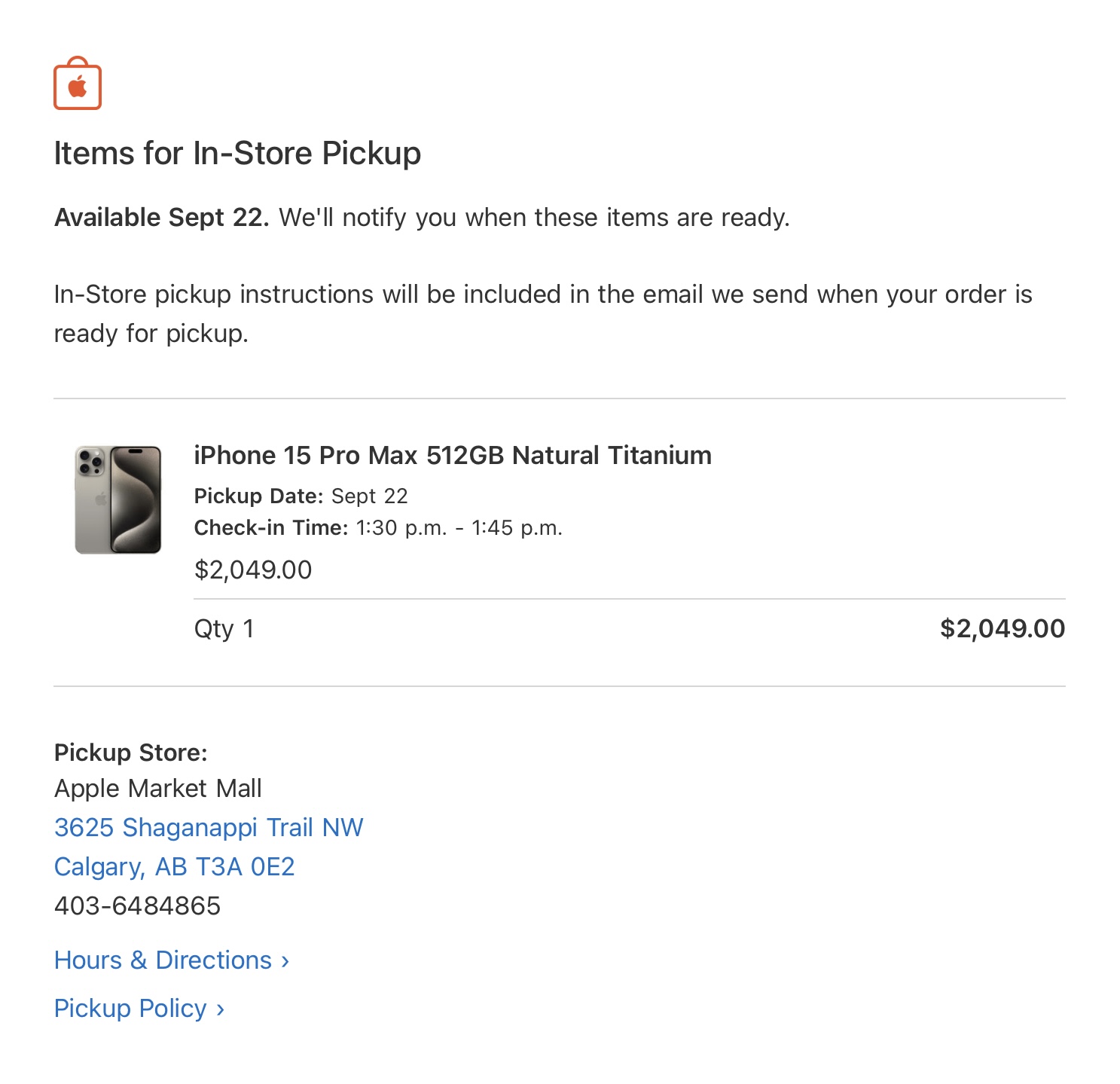
Task: Click the store phone number 403-6484865
Action: (x=137, y=905)
